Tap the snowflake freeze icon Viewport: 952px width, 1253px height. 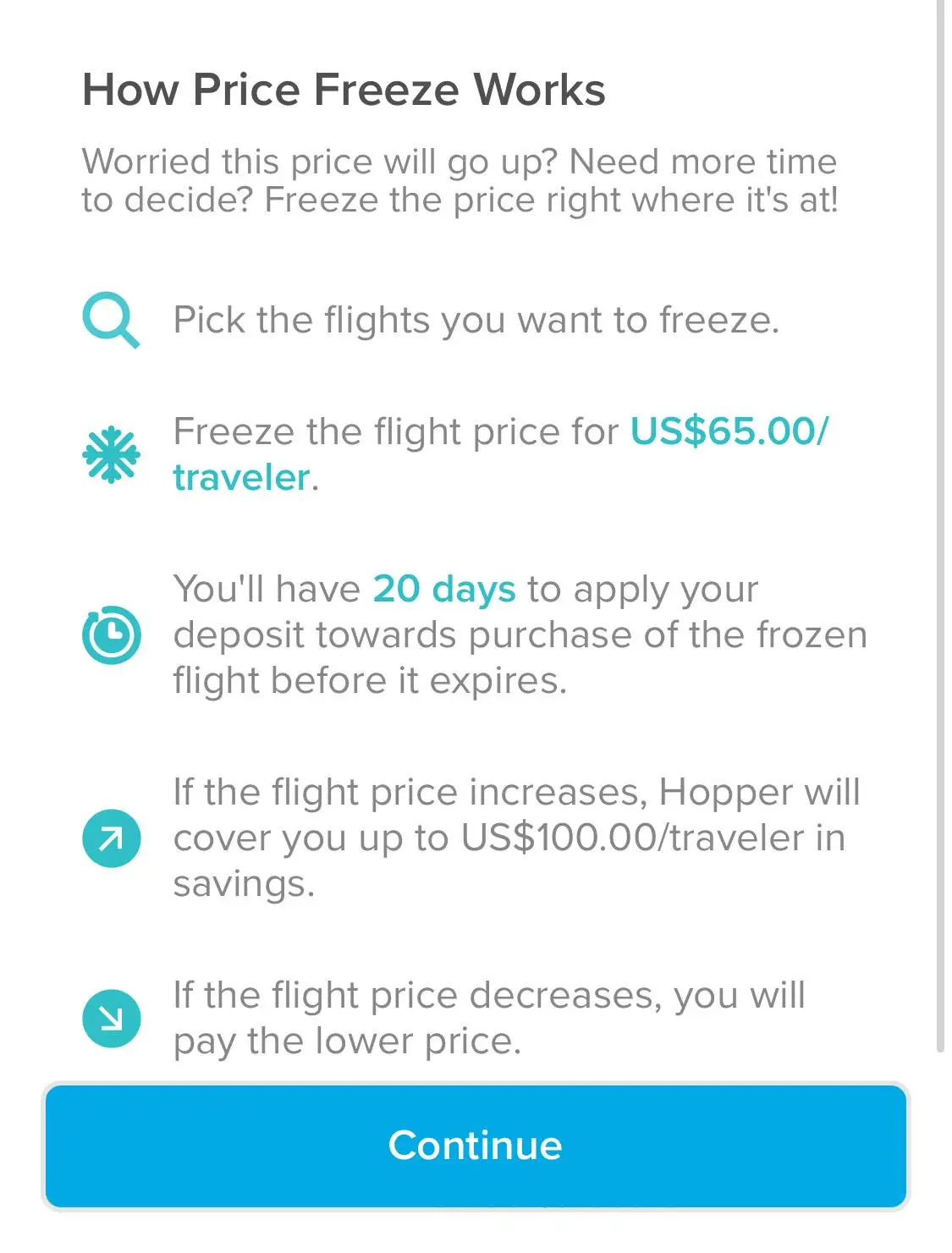click(111, 455)
